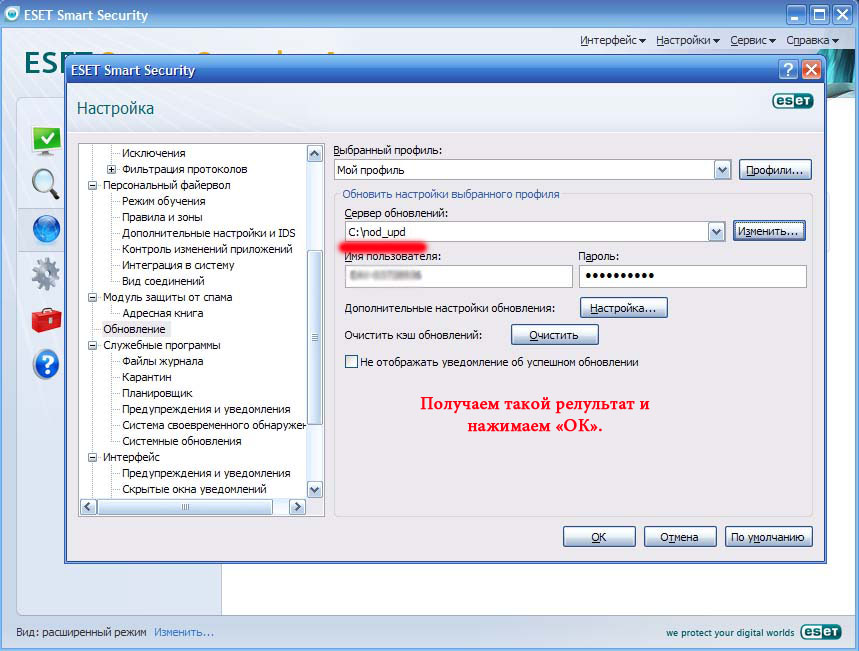Select 'Файлы журнала' tree item
The image size is (859, 651).
point(163,361)
